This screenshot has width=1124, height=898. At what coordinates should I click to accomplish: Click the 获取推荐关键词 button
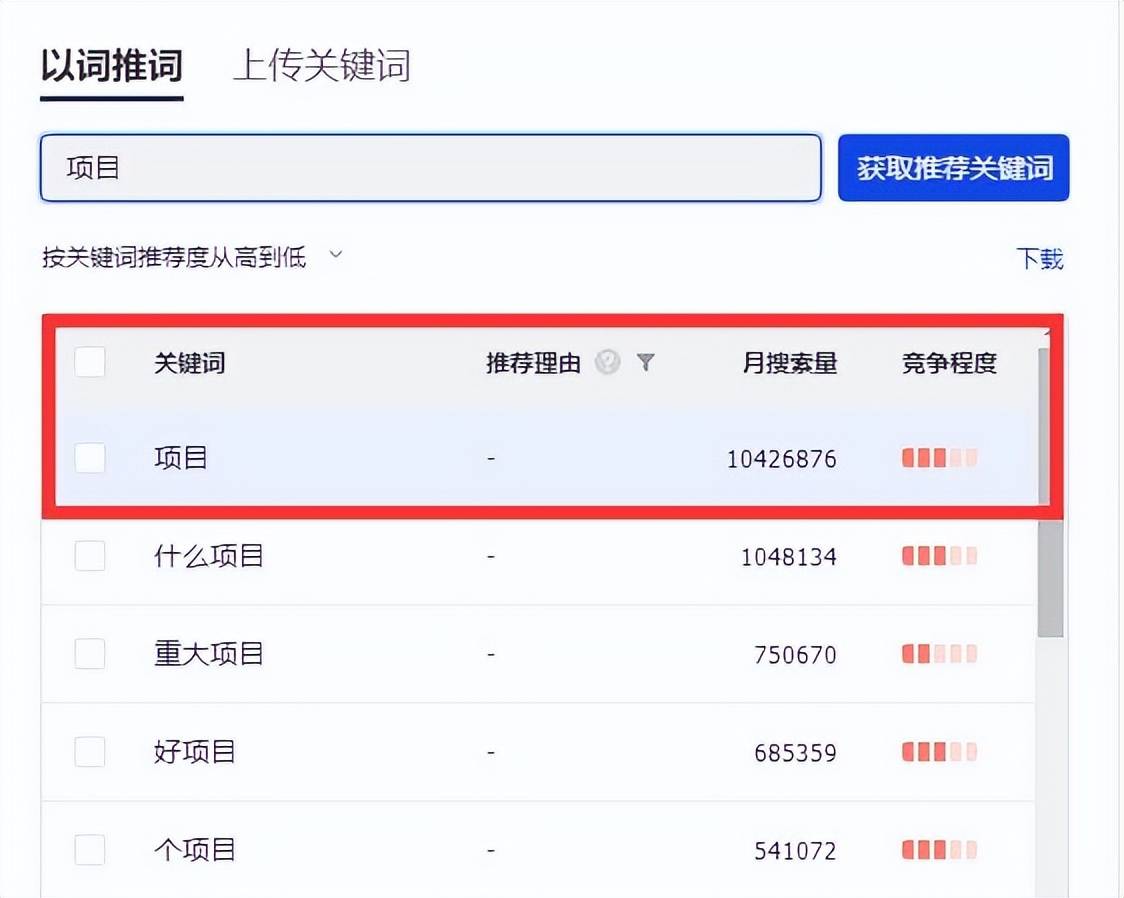(x=953, y=168)
